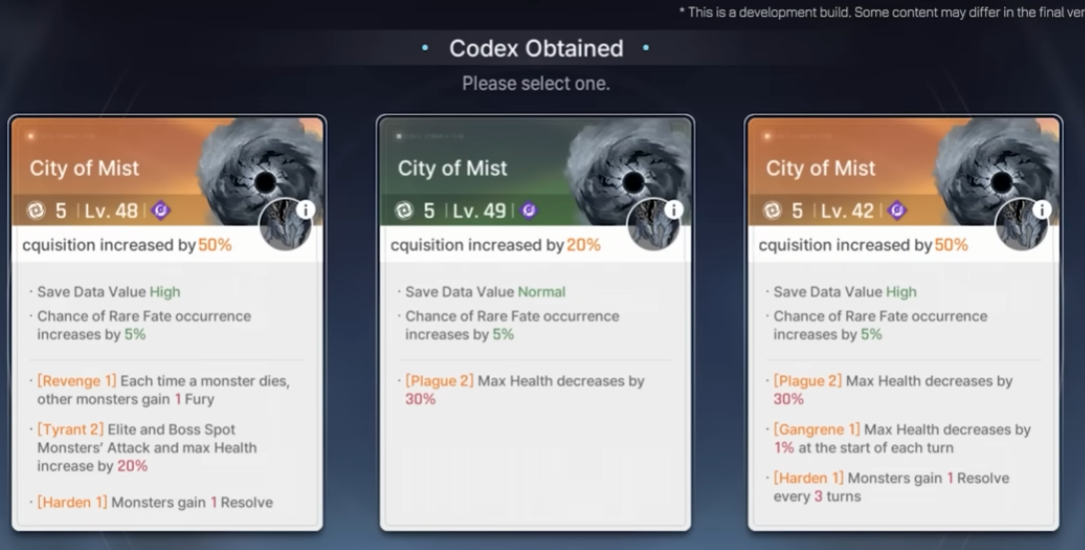The height and width of the screenshot is (550, 1085).
Task: Click spiral tier icon on Lv. 48 card
Action: (x=36, y=210)
